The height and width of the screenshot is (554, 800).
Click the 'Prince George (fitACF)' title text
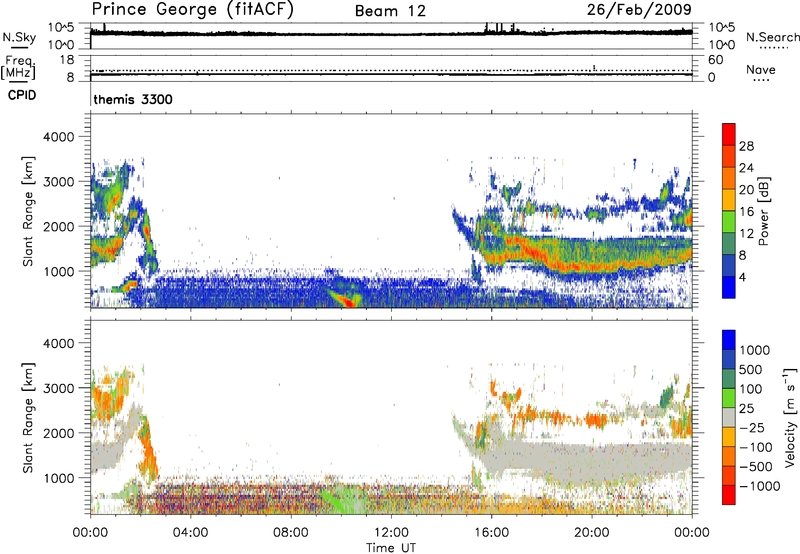click(193, 9)
